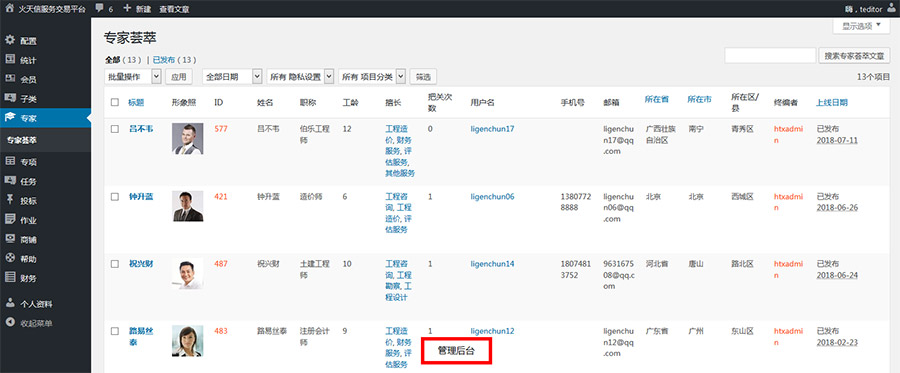900x373 pixels.
Task: Click username link ligenchun14
Action: click(x=492, y=264)
